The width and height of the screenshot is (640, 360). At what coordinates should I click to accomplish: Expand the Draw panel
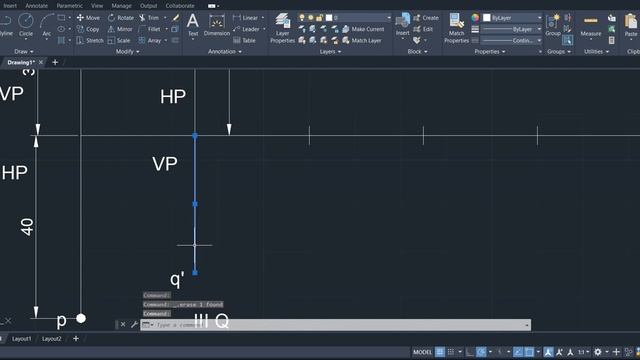(x=24, y=51)
